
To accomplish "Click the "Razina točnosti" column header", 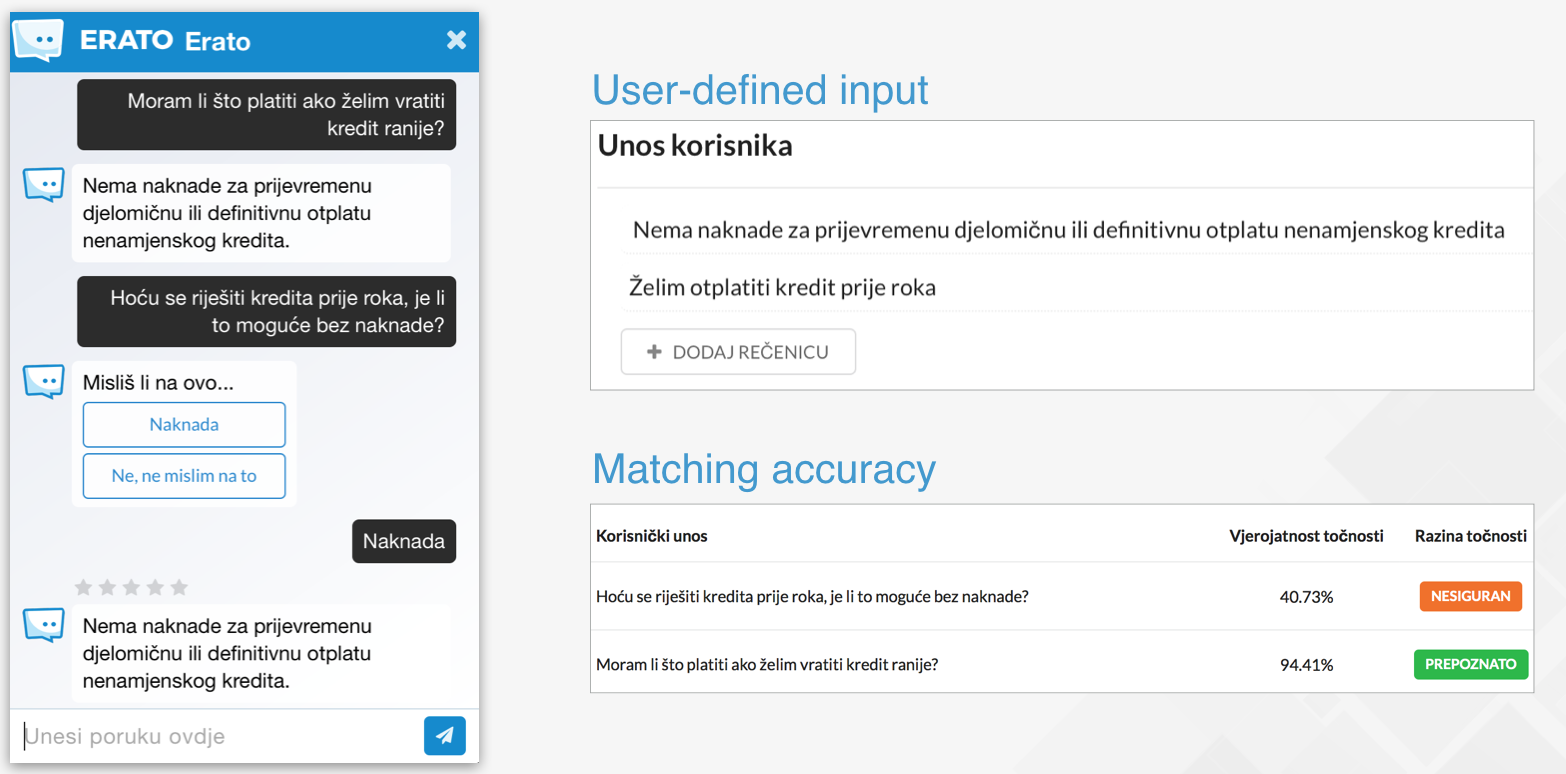I will [1470, 536].
